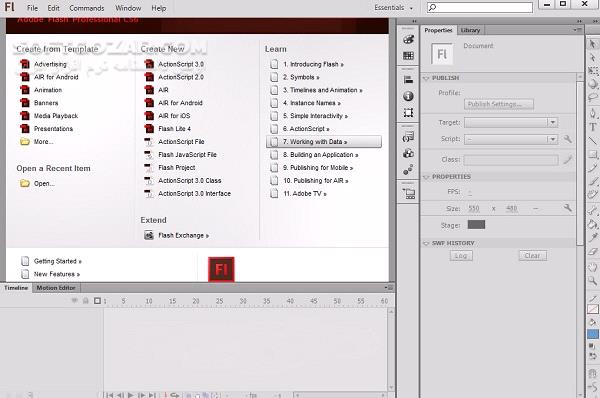Open the Swatches panel icon
The image size is (600, 398).
coord(408,56)
